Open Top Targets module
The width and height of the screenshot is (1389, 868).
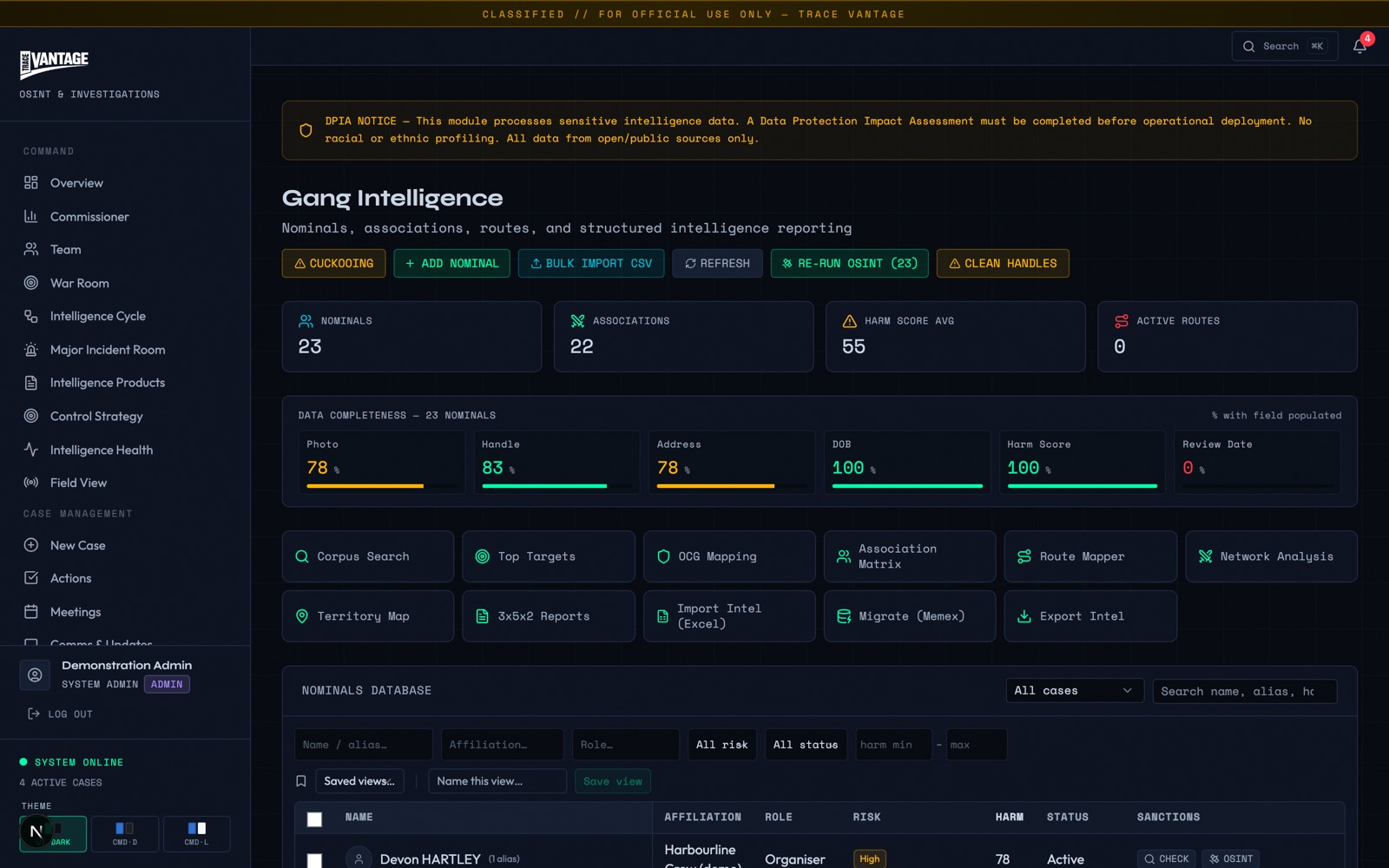pyautogui.click(x=549, y=556)
